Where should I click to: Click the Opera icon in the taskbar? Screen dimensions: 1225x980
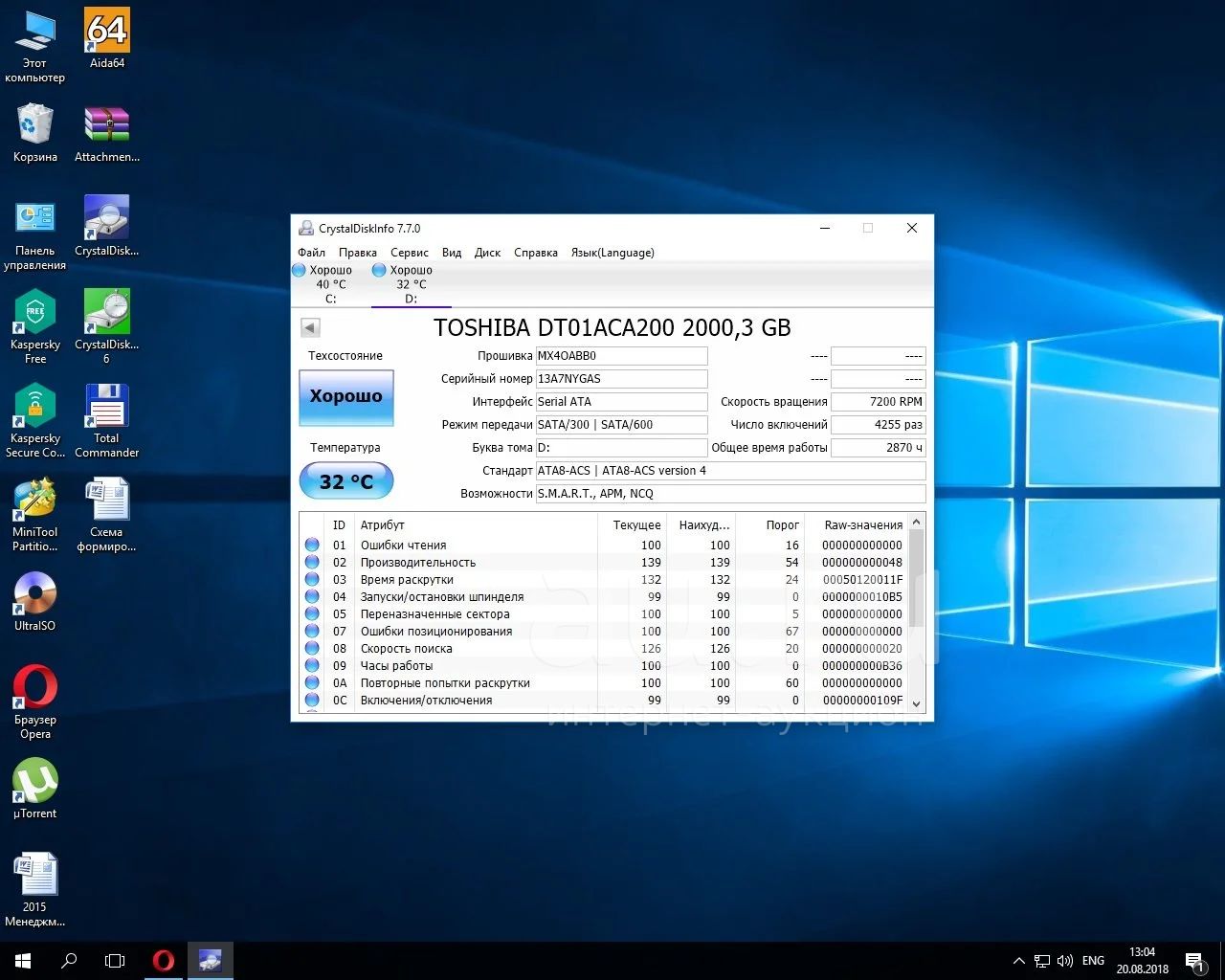[x=164, y=961]
